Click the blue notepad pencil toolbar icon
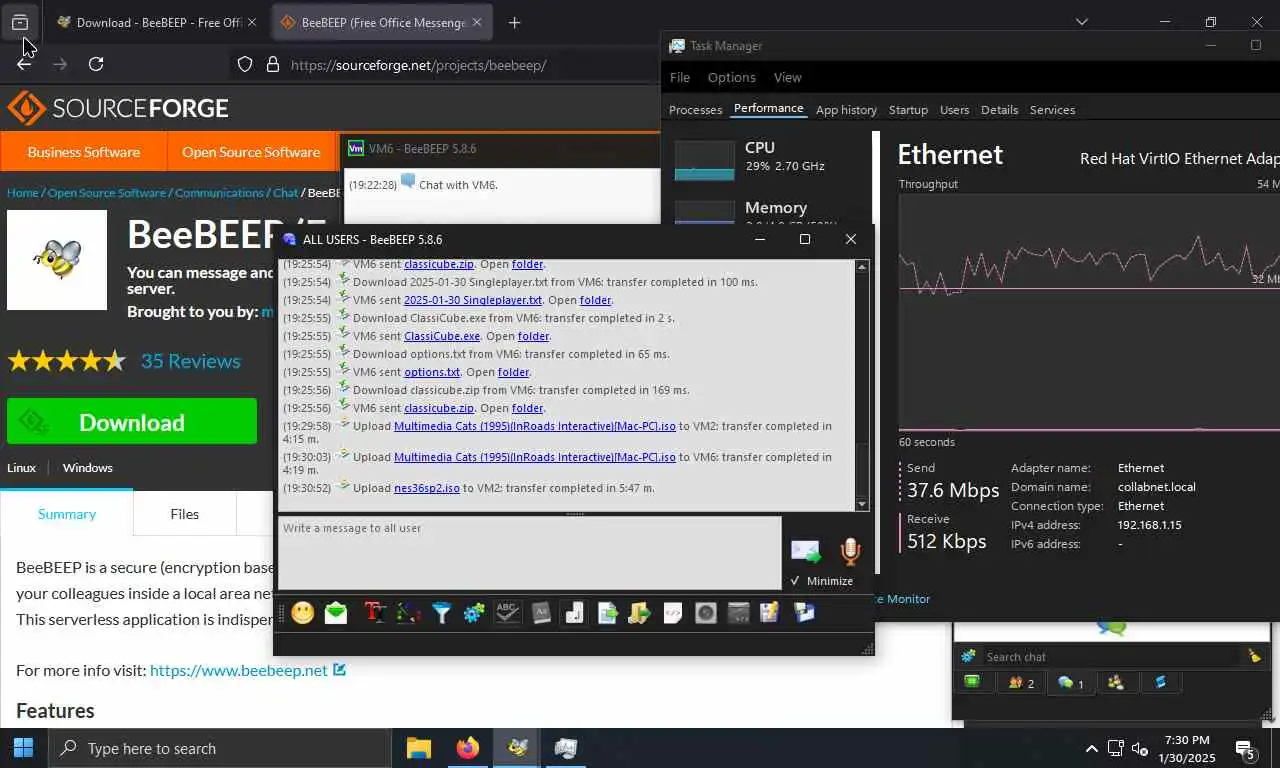The width and height of the screenshot is (1280, 768). tap(769, 613)
